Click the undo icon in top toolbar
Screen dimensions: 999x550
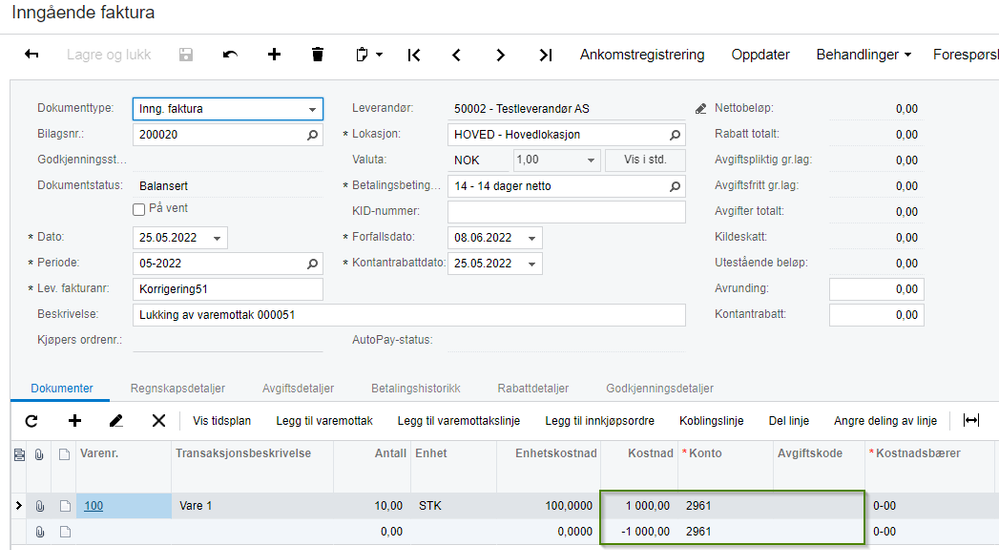(x=230, y=55)
